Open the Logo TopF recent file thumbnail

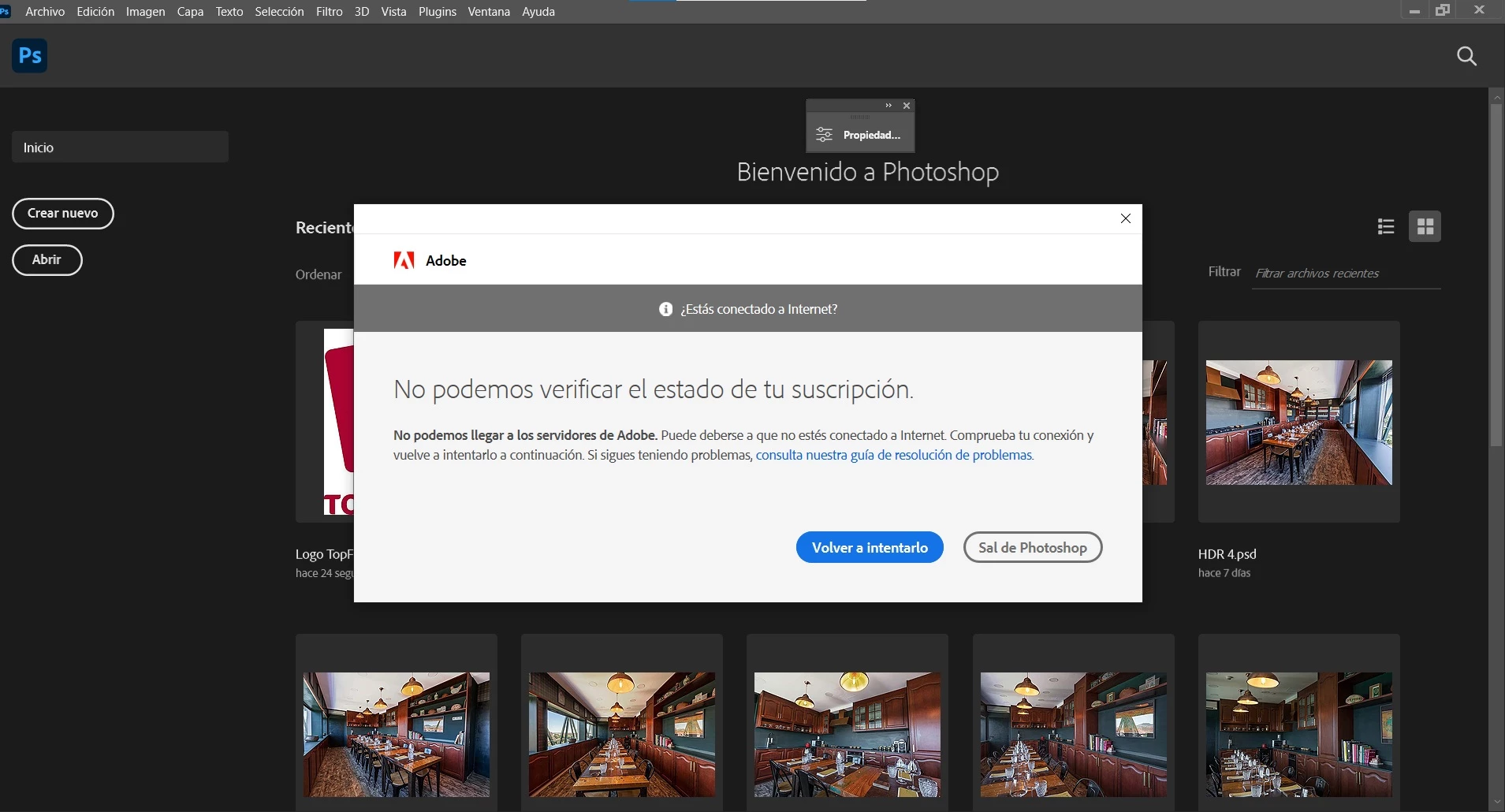point(325,422)
